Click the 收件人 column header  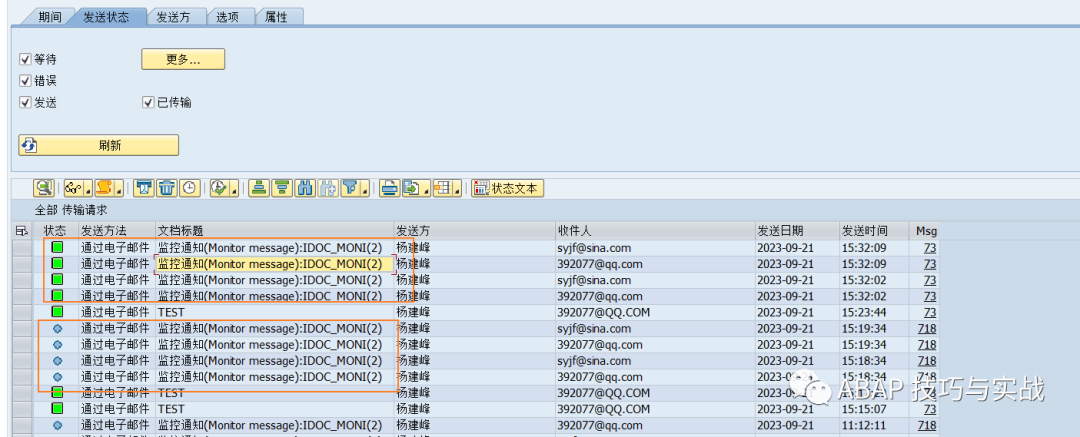(x=655, y=231)
